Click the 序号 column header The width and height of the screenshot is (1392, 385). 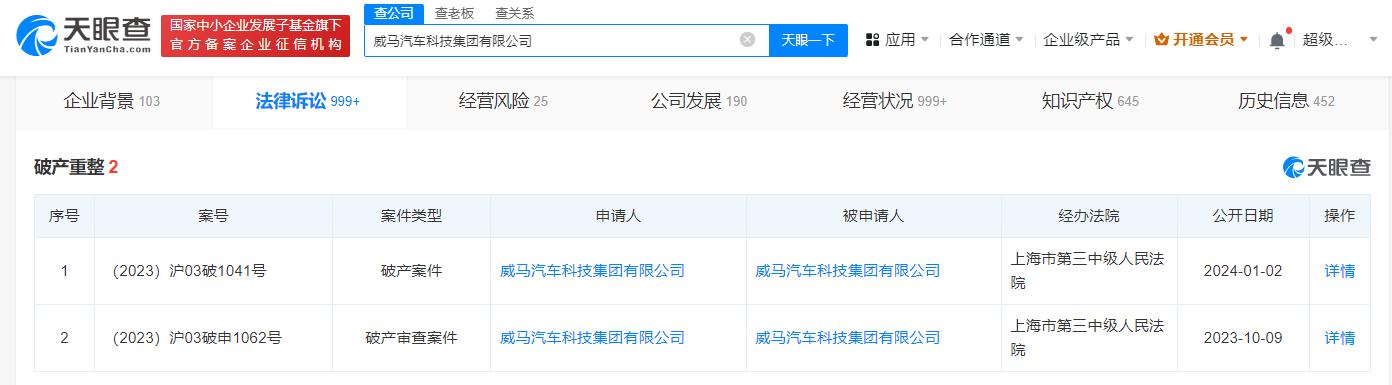pos(64,216)
